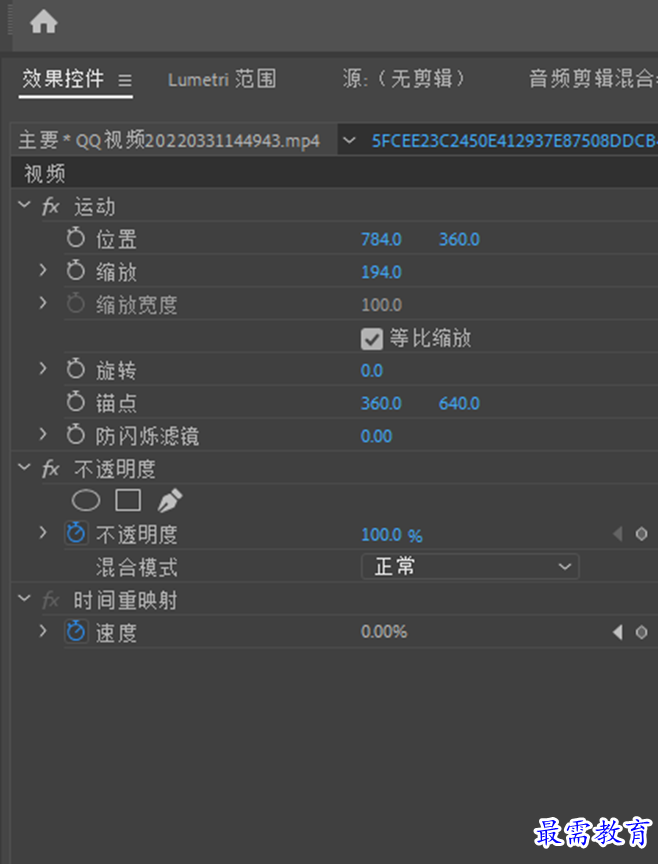658x864 pixels.
Task: Switch to the 源:(无剪辑) tab
Action: point(403,79)
